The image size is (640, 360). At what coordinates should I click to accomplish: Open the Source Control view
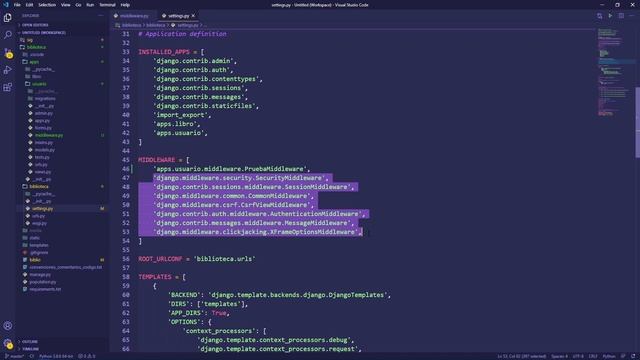[8, 53]
